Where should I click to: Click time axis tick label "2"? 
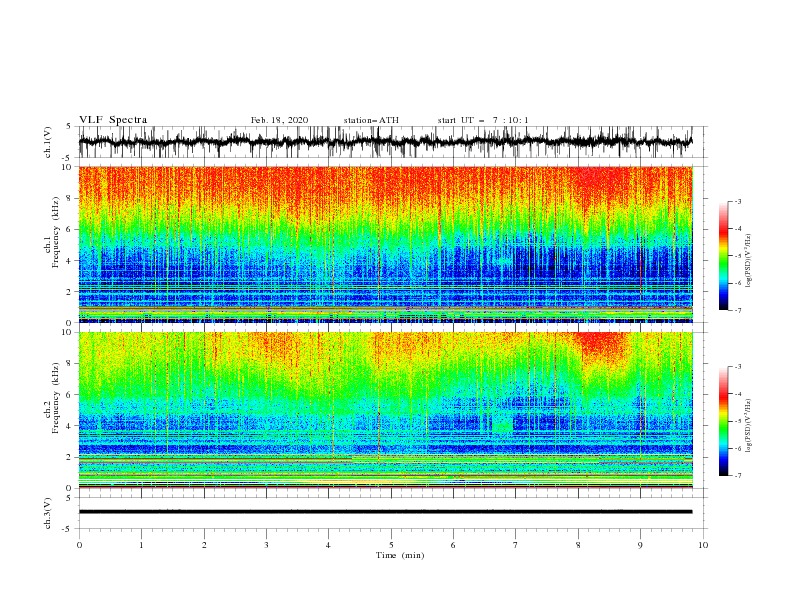[204, 545]
